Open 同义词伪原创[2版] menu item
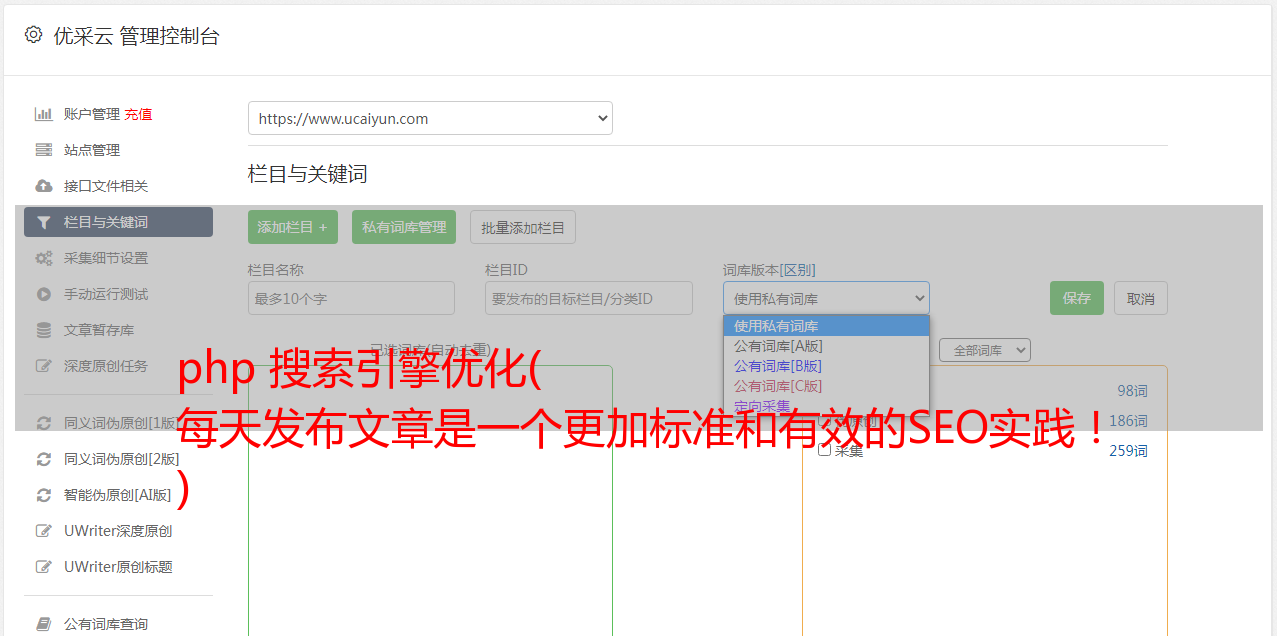1277x636 pixels. point(122,459)
